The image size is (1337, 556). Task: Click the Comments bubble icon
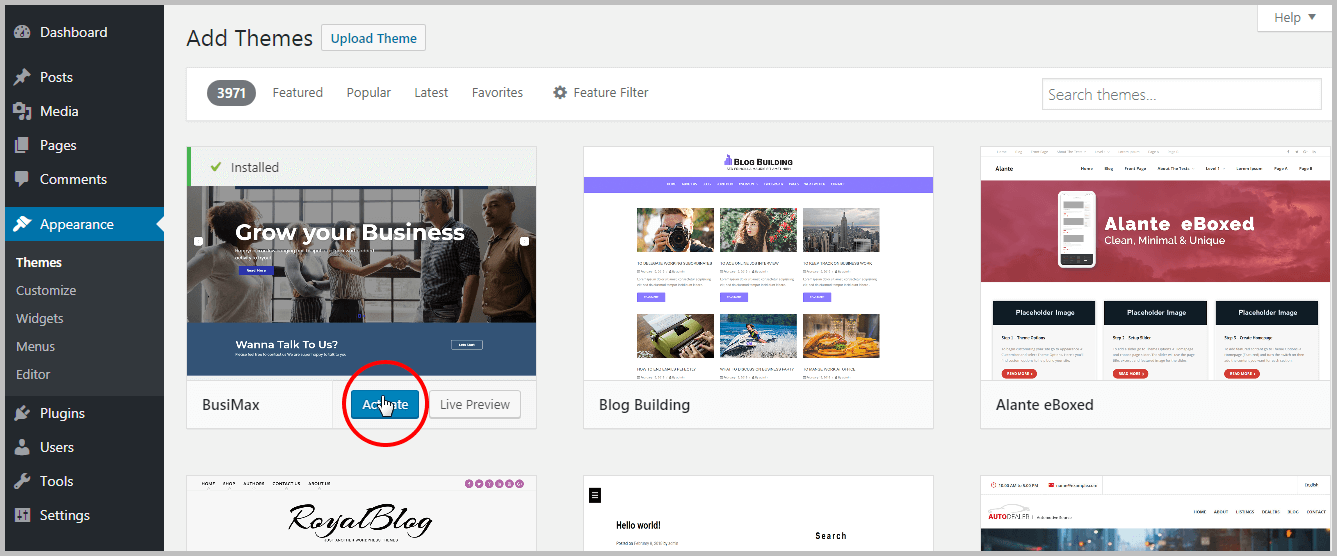22,179
